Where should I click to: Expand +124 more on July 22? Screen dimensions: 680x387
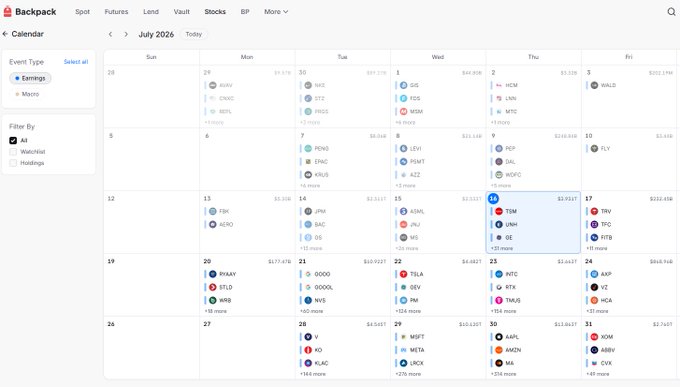click(x=408, y=311)
